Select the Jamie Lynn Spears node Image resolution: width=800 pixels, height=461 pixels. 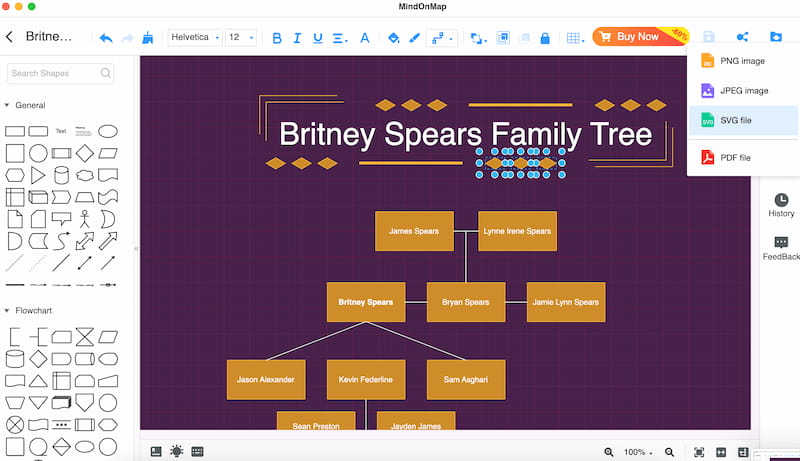click(x=566, y=302)
